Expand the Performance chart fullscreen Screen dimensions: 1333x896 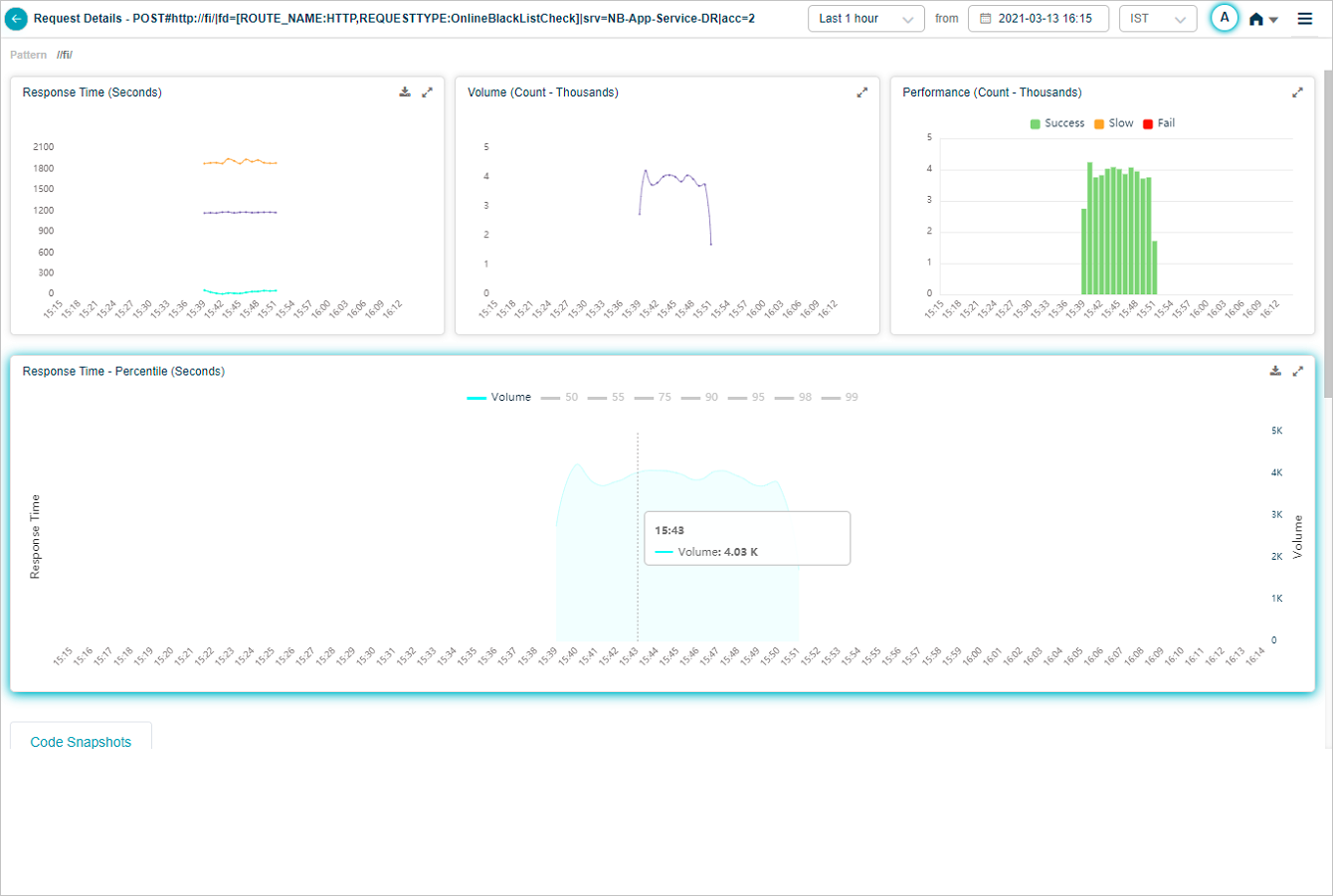pyautogui.click(x=1297, y=92)
